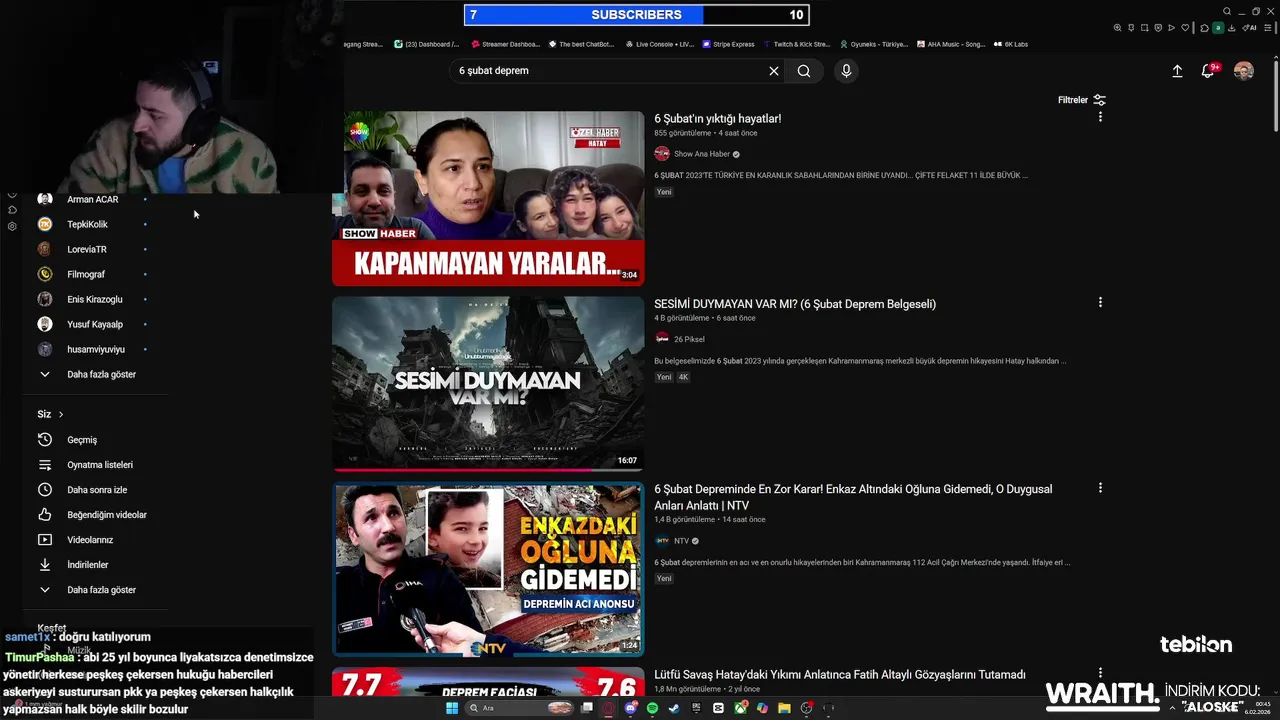This screenshot has width=1280, height=720.
Task: Open title 'SESİMİ DUYMAYAN VAR MI? (6 Şubat Deprem Belgeseli)'
Action: point(795,304)
